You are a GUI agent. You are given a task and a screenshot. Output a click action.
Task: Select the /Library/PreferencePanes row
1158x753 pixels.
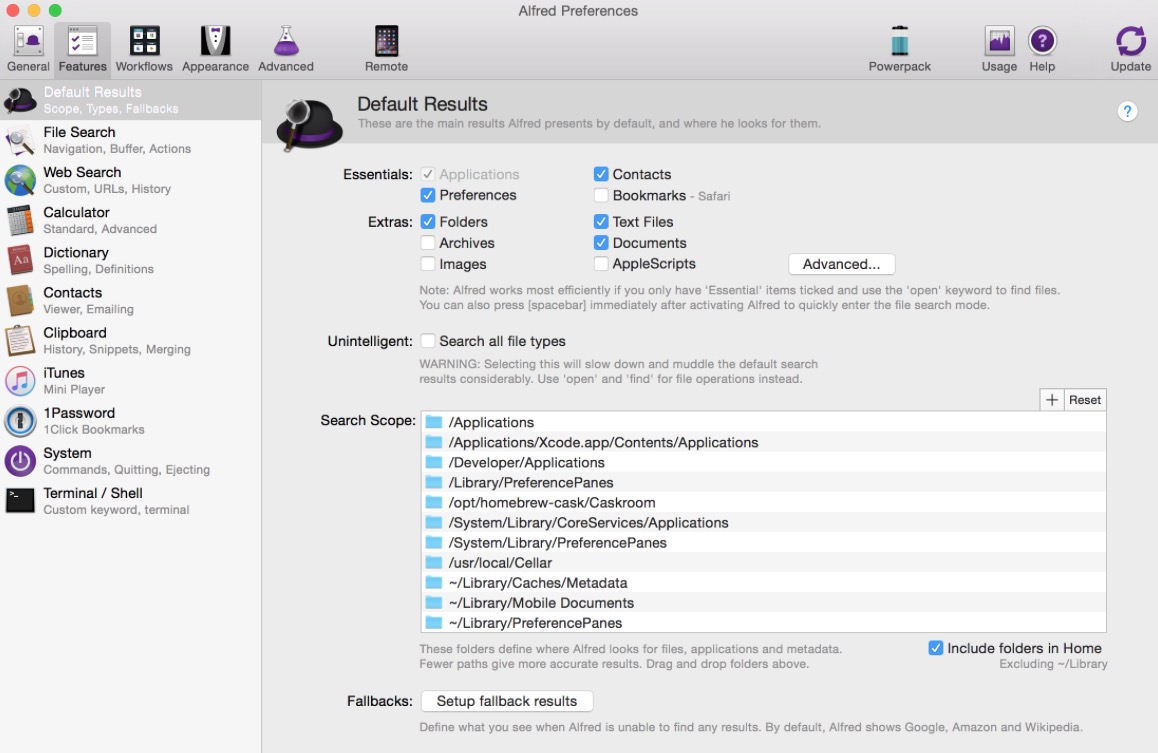764,482
